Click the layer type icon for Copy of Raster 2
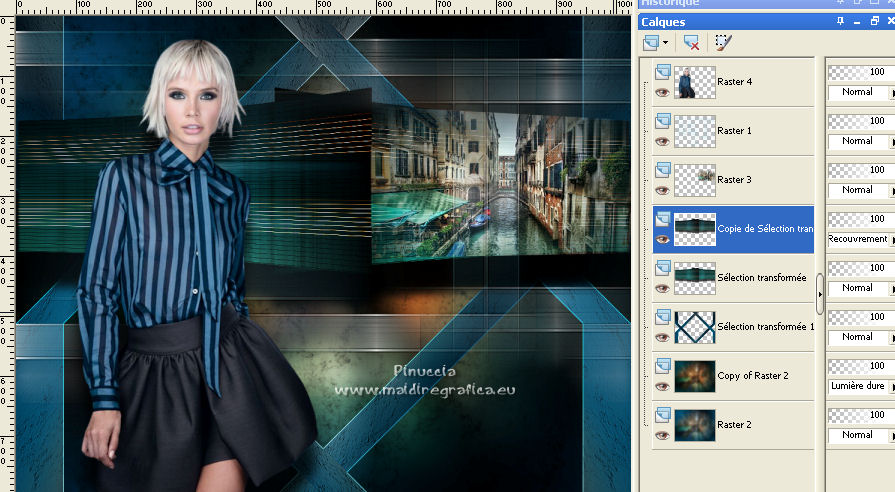Screen dimensions: 895x492 point(662,366)
